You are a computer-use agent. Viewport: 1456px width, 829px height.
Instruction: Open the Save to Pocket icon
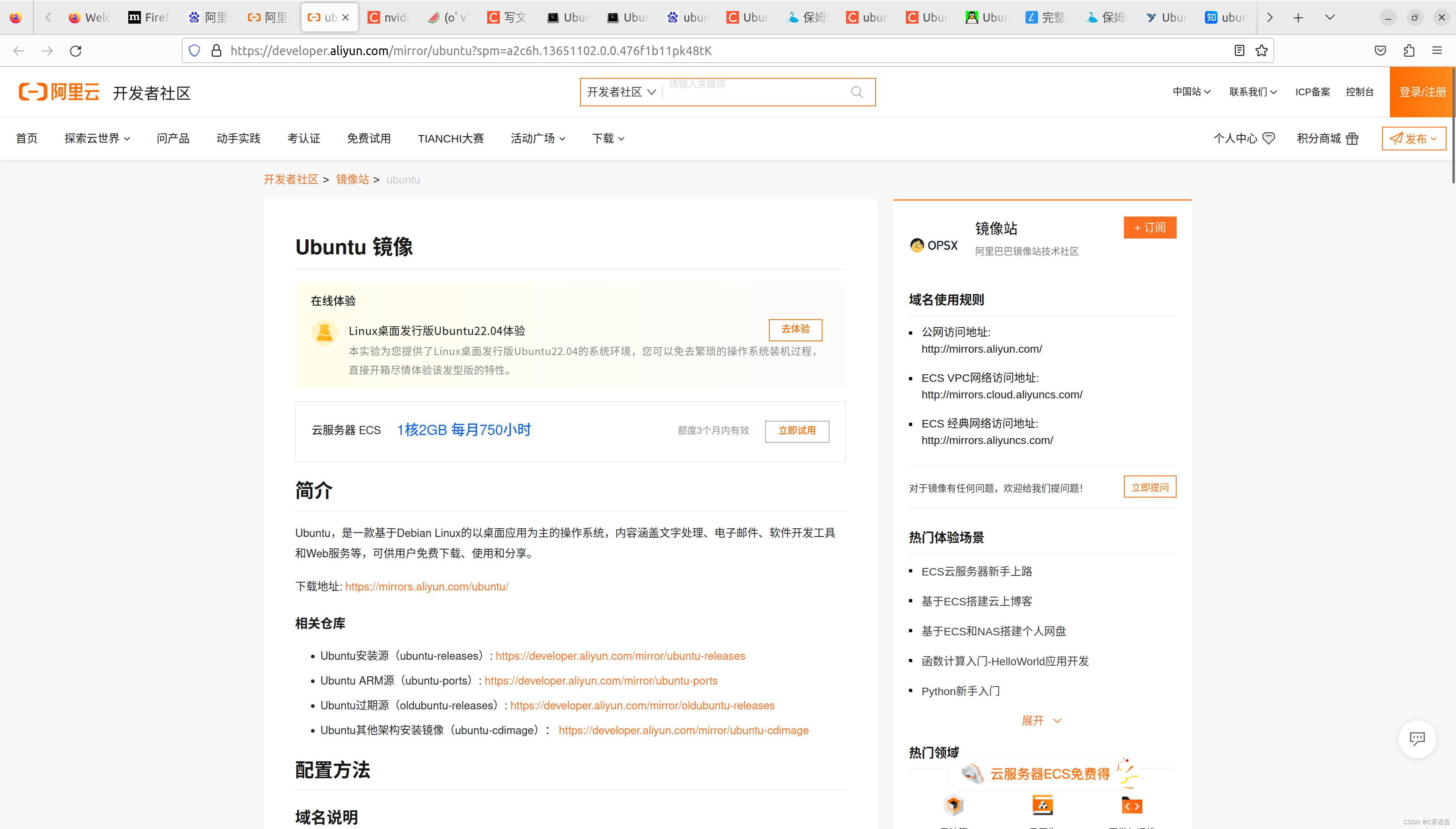coord(1380,51)
